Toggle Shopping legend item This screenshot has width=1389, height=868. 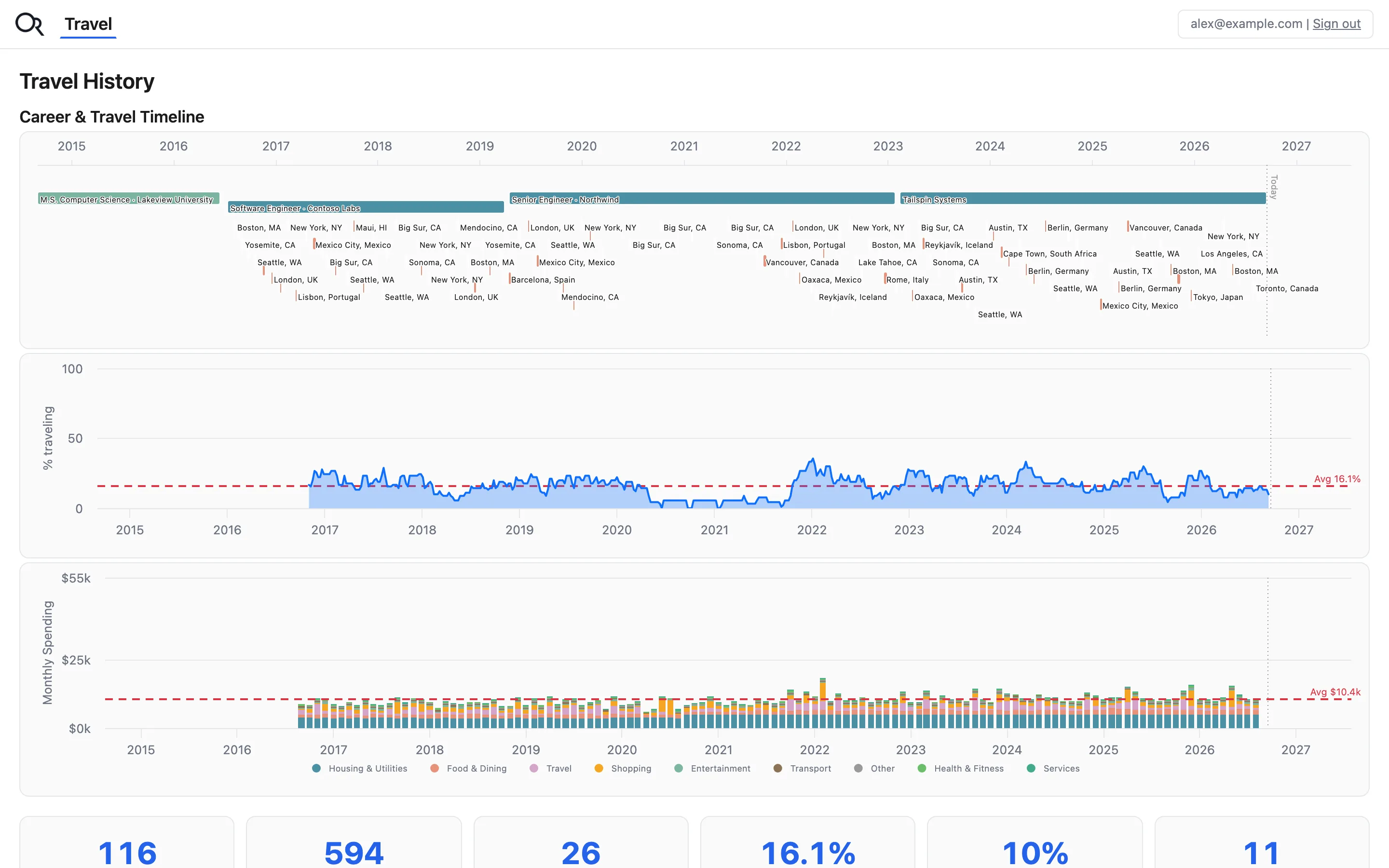pos(623,768)
